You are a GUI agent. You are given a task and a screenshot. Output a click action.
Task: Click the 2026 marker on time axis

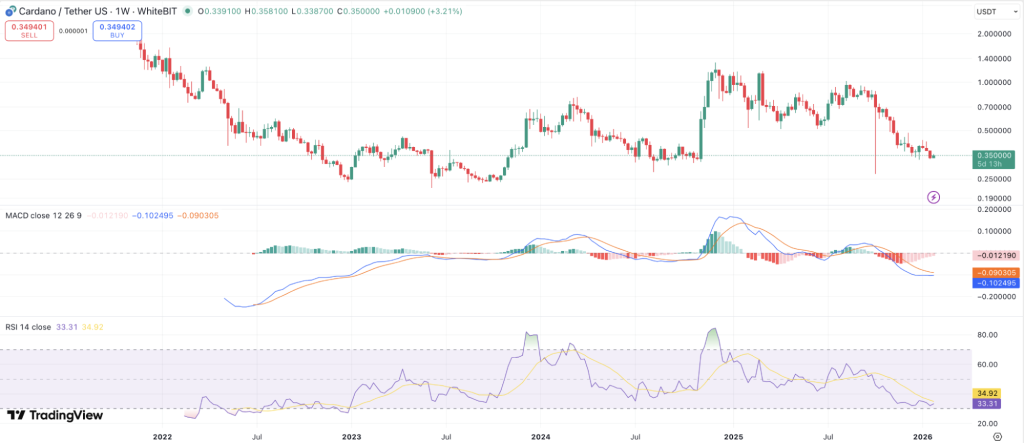click(x=925, y=436)
